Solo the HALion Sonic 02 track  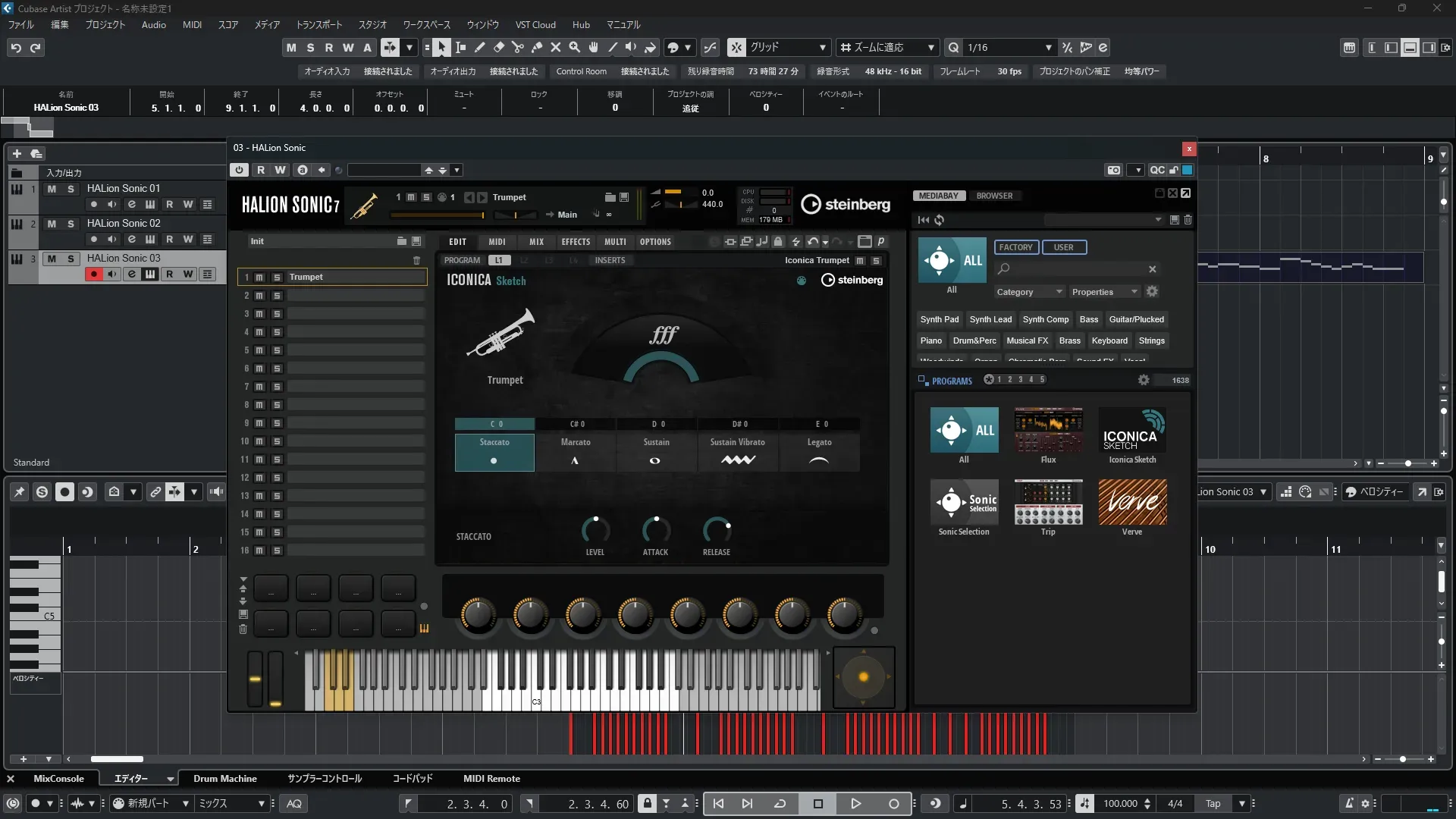click(x=71, y=224)
